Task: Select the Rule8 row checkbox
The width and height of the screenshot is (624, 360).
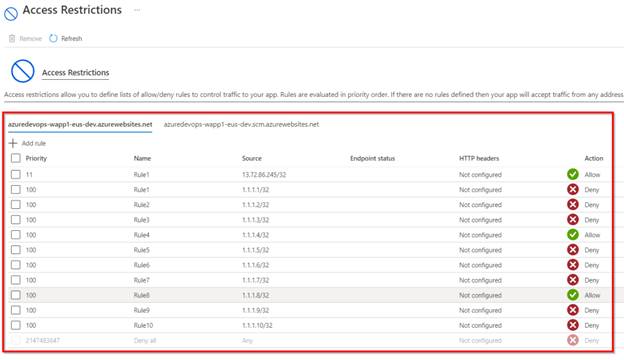Action: (x=16, y=295)
